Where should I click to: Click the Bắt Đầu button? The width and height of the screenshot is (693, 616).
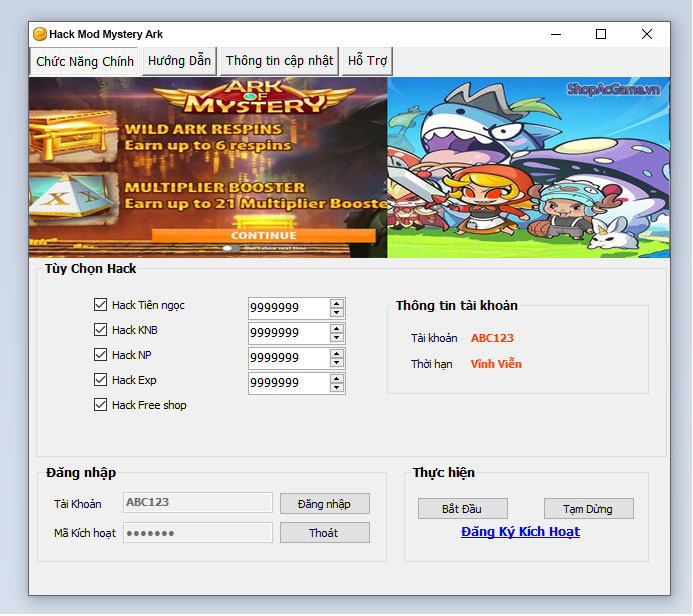coord(462,509)
